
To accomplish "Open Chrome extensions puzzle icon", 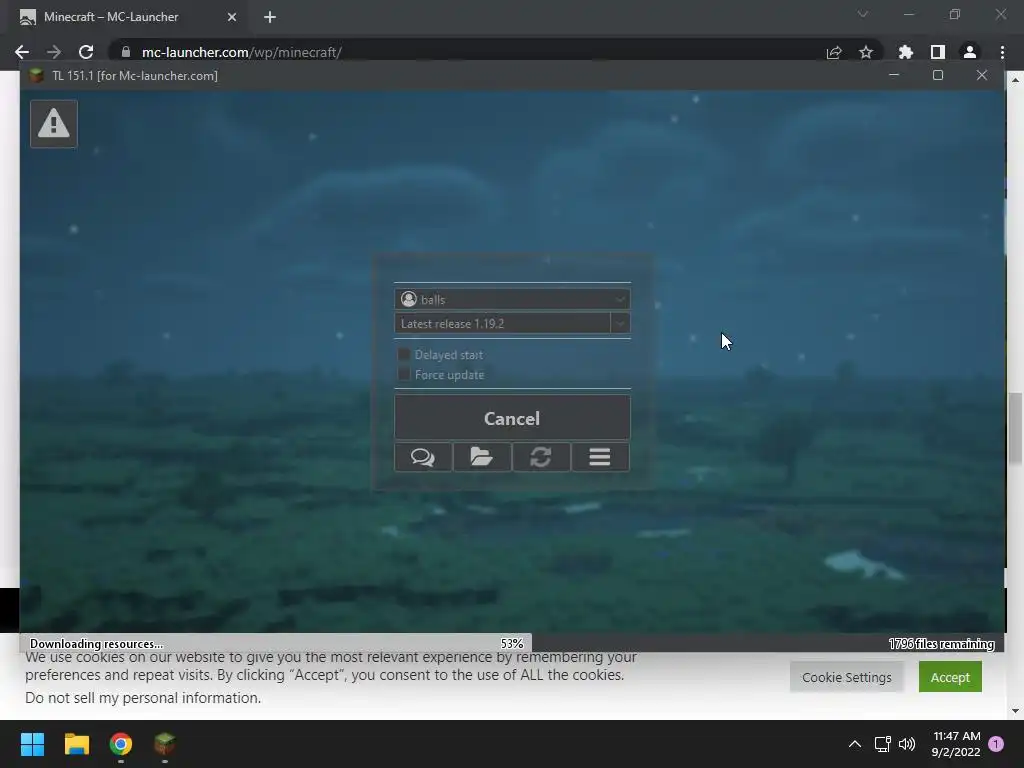I will [x=906, y=52].
